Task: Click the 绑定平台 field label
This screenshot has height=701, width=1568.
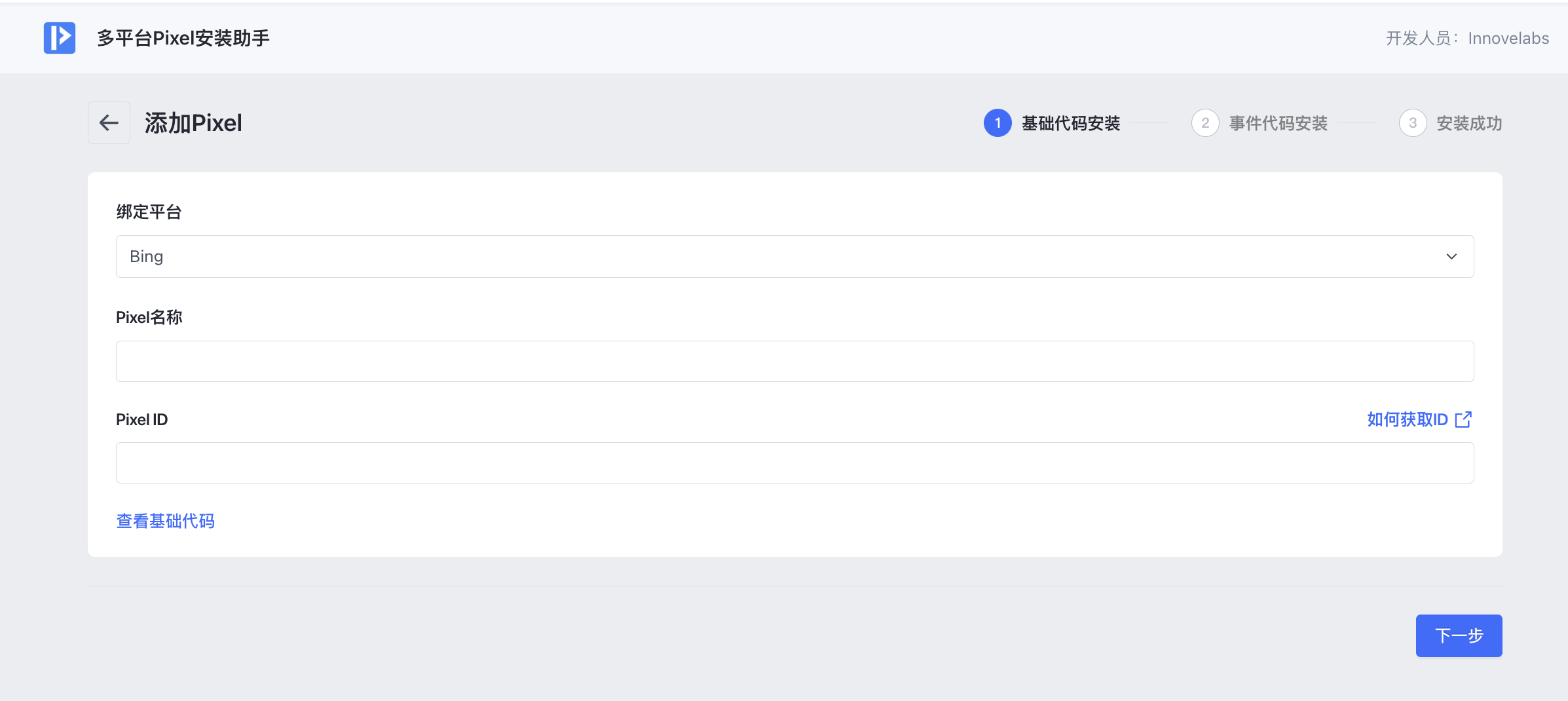Action: coord(149,212)
